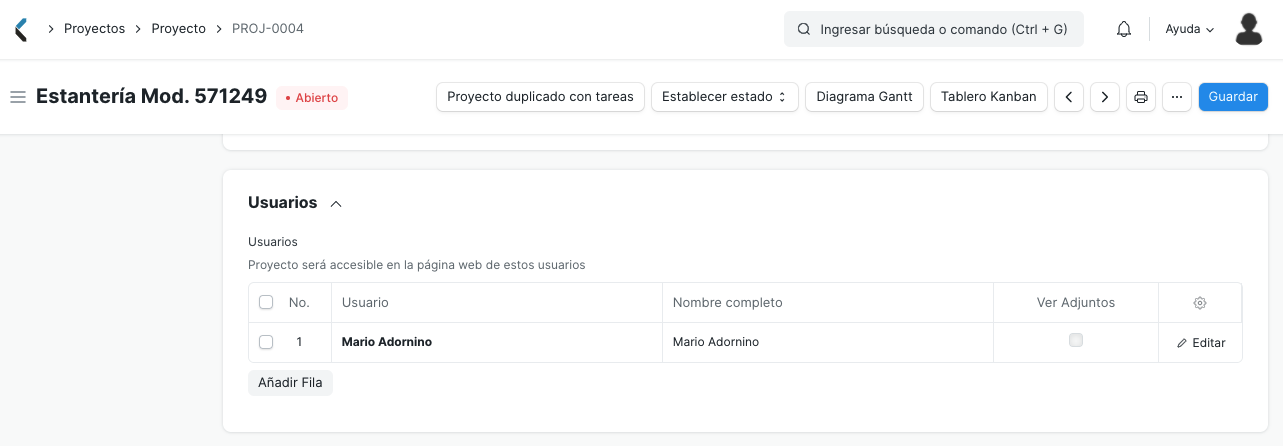Image resolution: width=1283 pixels, height=446 pixels.
Task: Click the project title Estantería Mod. 571249
Action: (x=152, y=97)
